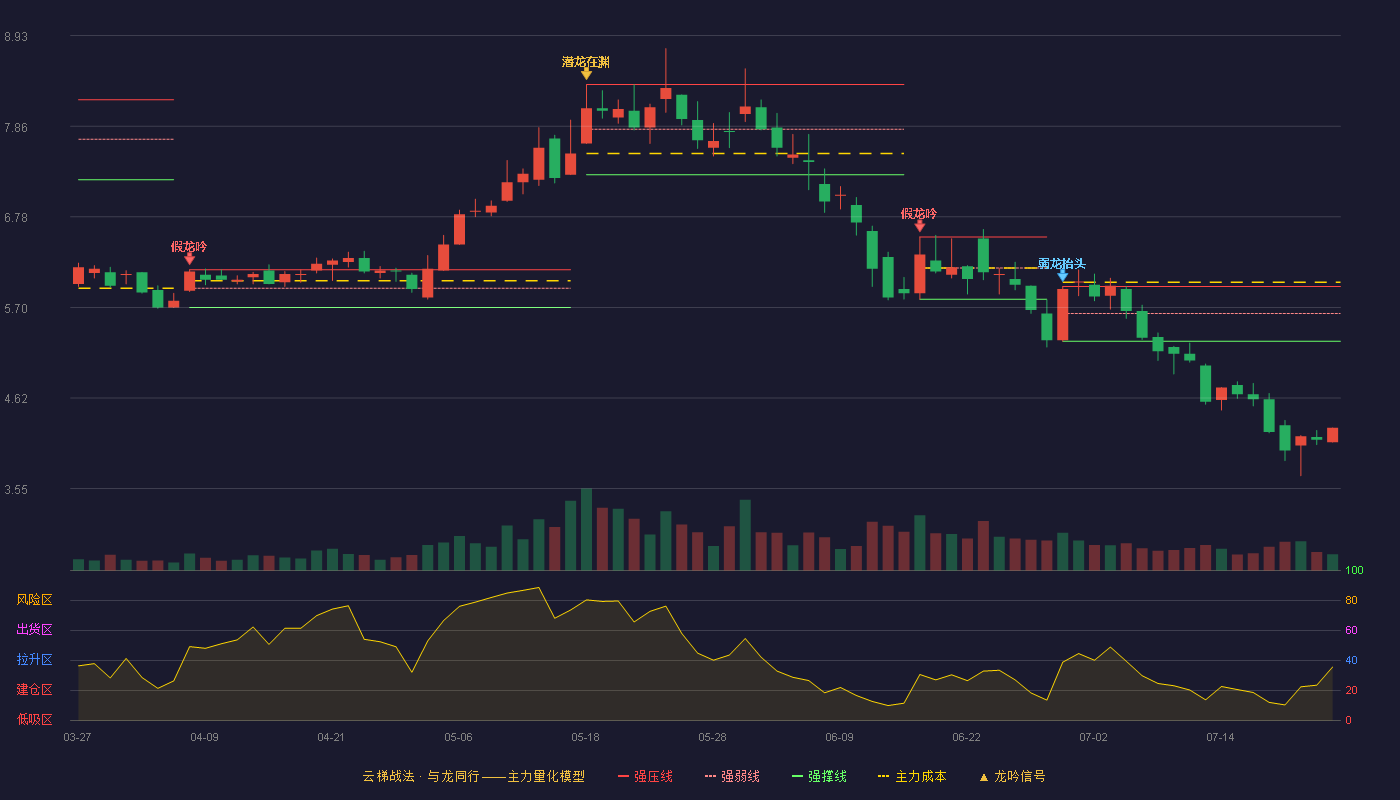
Task: Click the 07-02 date axis label
Action: (1093, 737)
